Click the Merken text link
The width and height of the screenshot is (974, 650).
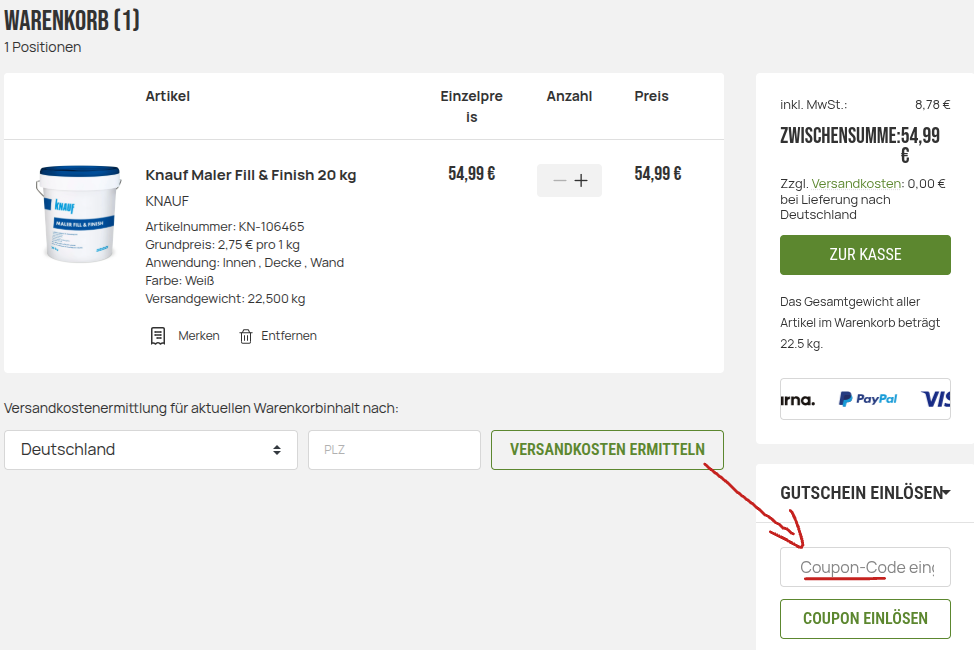click(x=199, y=336)
